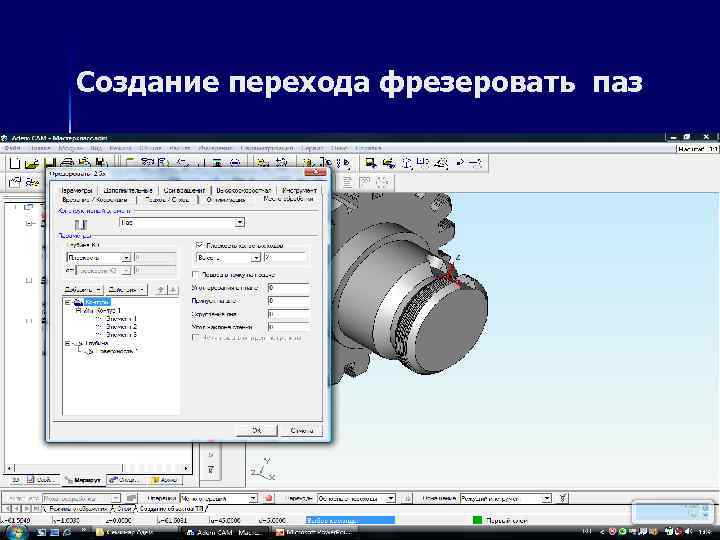Save the project with the diskette icon
The height and width of the screenshot is (540, 720).
pos(50,163)
